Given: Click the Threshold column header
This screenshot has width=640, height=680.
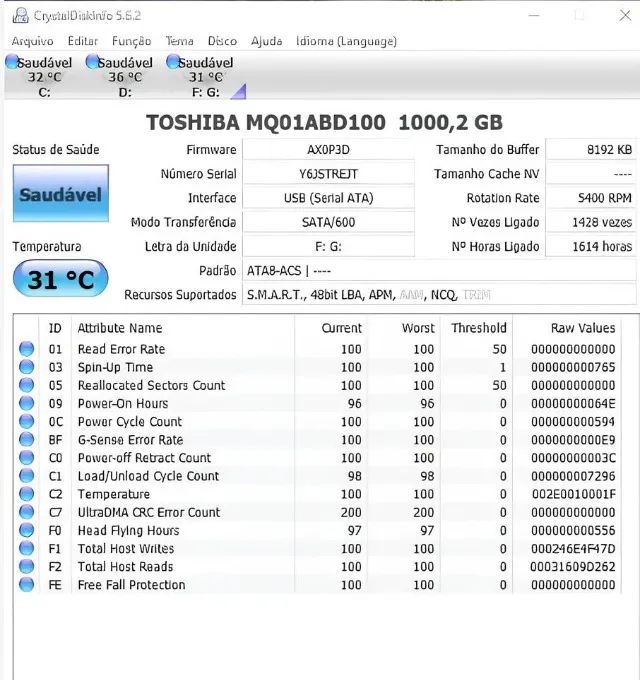Looking at the screenshot, I should [479, 328].
